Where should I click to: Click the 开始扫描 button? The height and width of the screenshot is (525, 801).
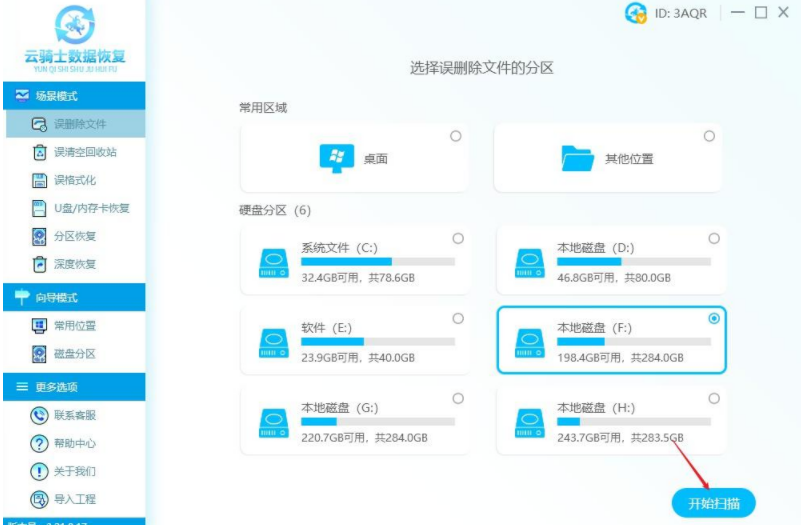coord(714,503)
